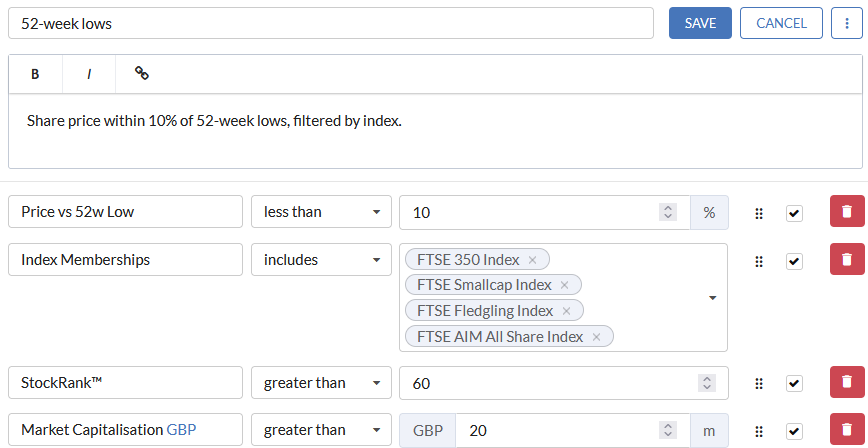This screenshot has height=448, width=868.
Task: Click the CANCEL button
Action: (781, 23)
